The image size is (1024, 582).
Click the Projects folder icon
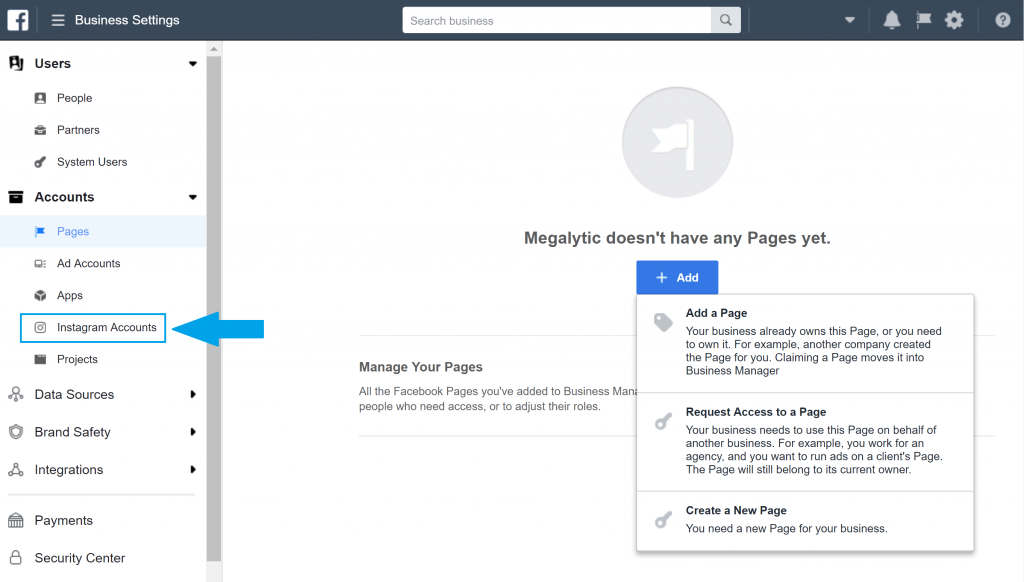[x=40, y=359]
